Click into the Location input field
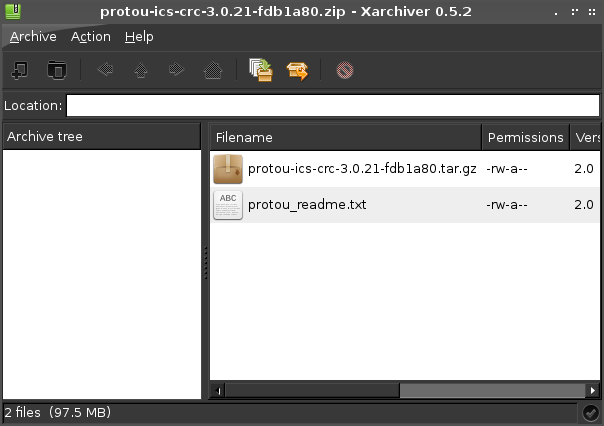604x426 pixels. tap(333, 106)
